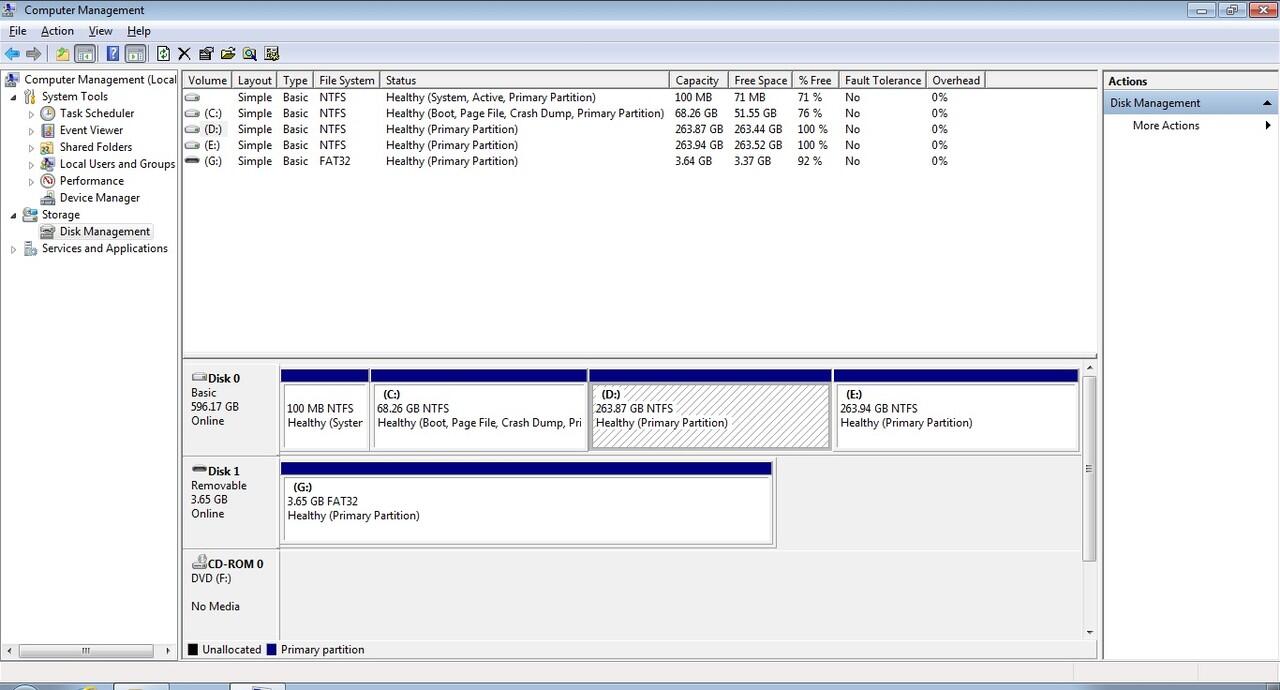The image size is (1280, 690).
Task: Click the Device Manager icon
Action: [x=48, y=198]
